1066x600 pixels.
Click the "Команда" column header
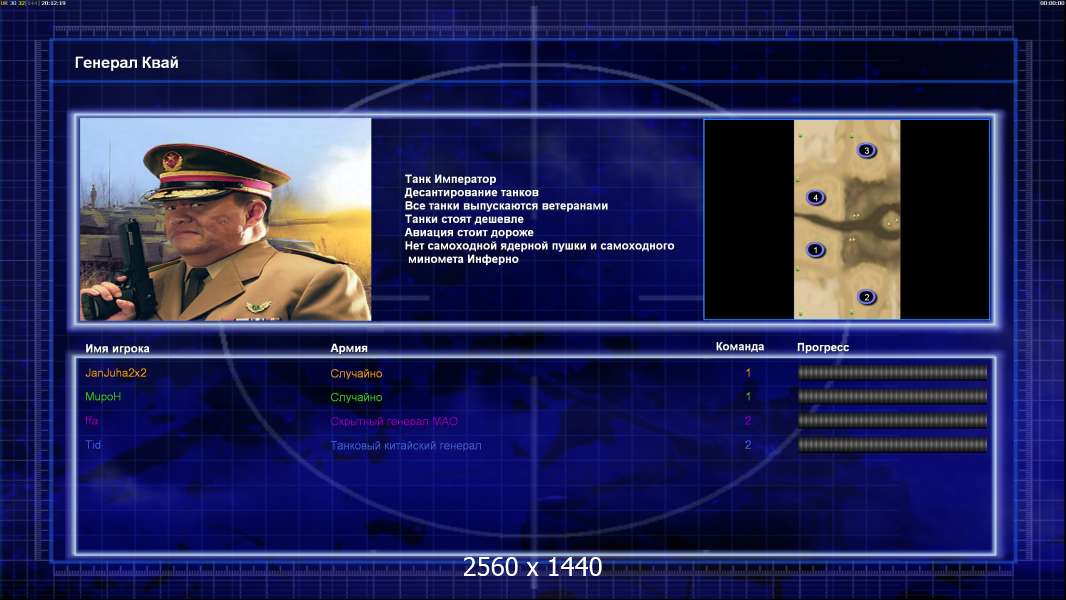740,347
